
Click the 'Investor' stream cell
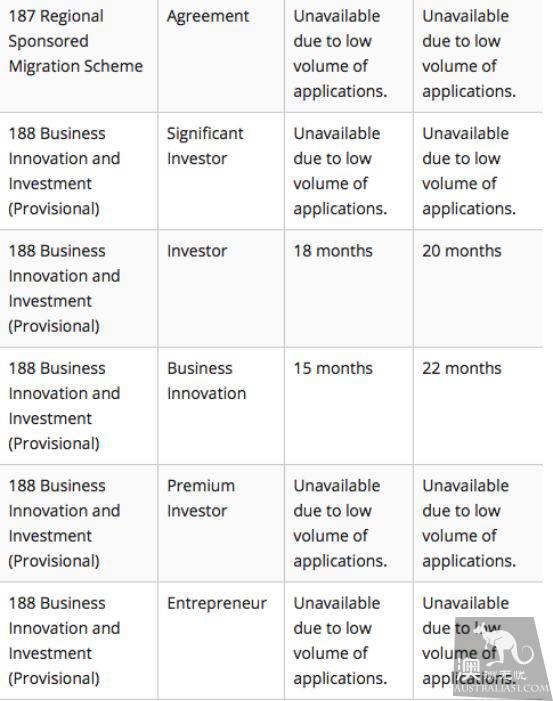221,288
